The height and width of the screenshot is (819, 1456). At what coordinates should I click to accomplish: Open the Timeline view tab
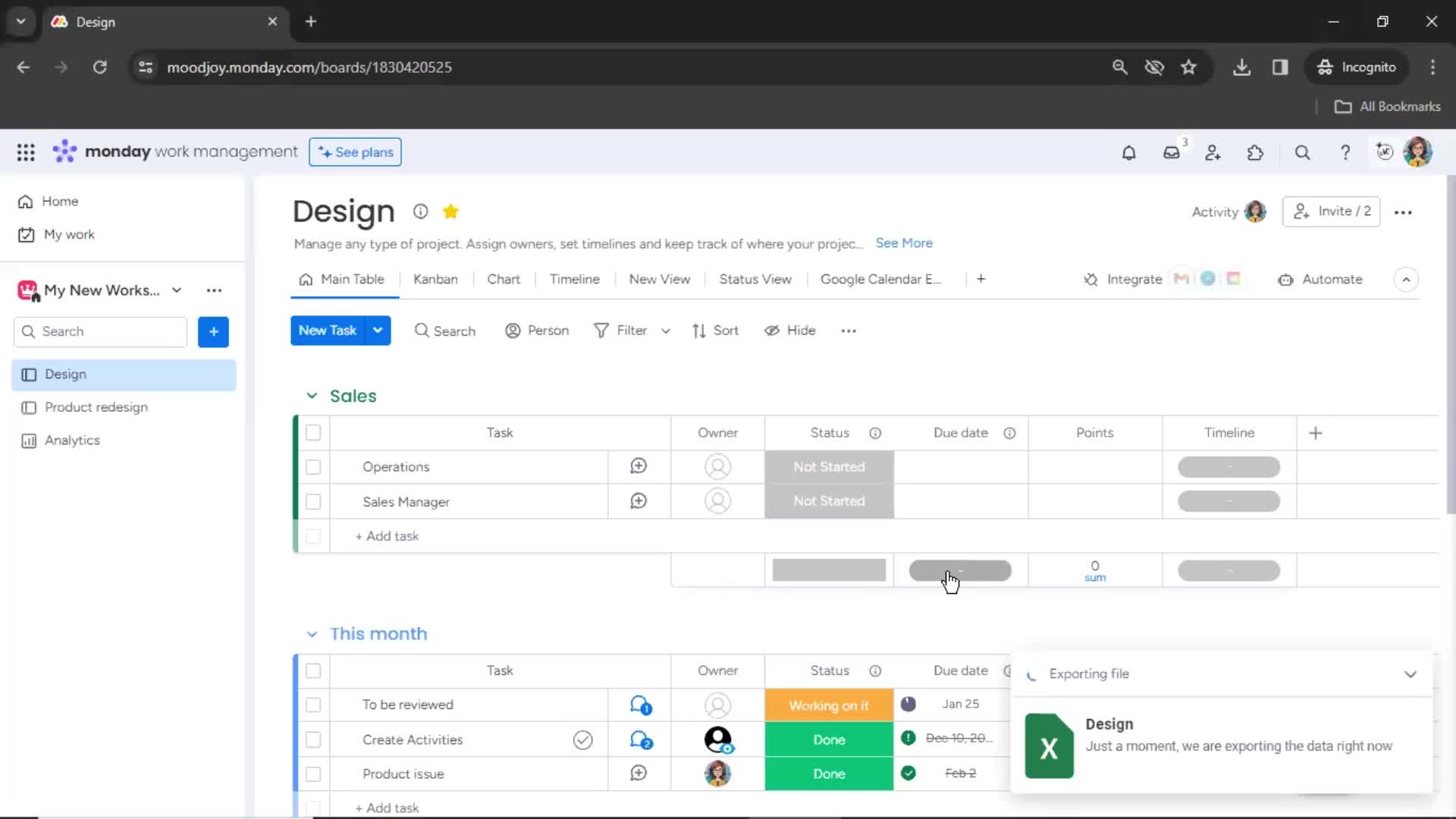coord(574,279)
